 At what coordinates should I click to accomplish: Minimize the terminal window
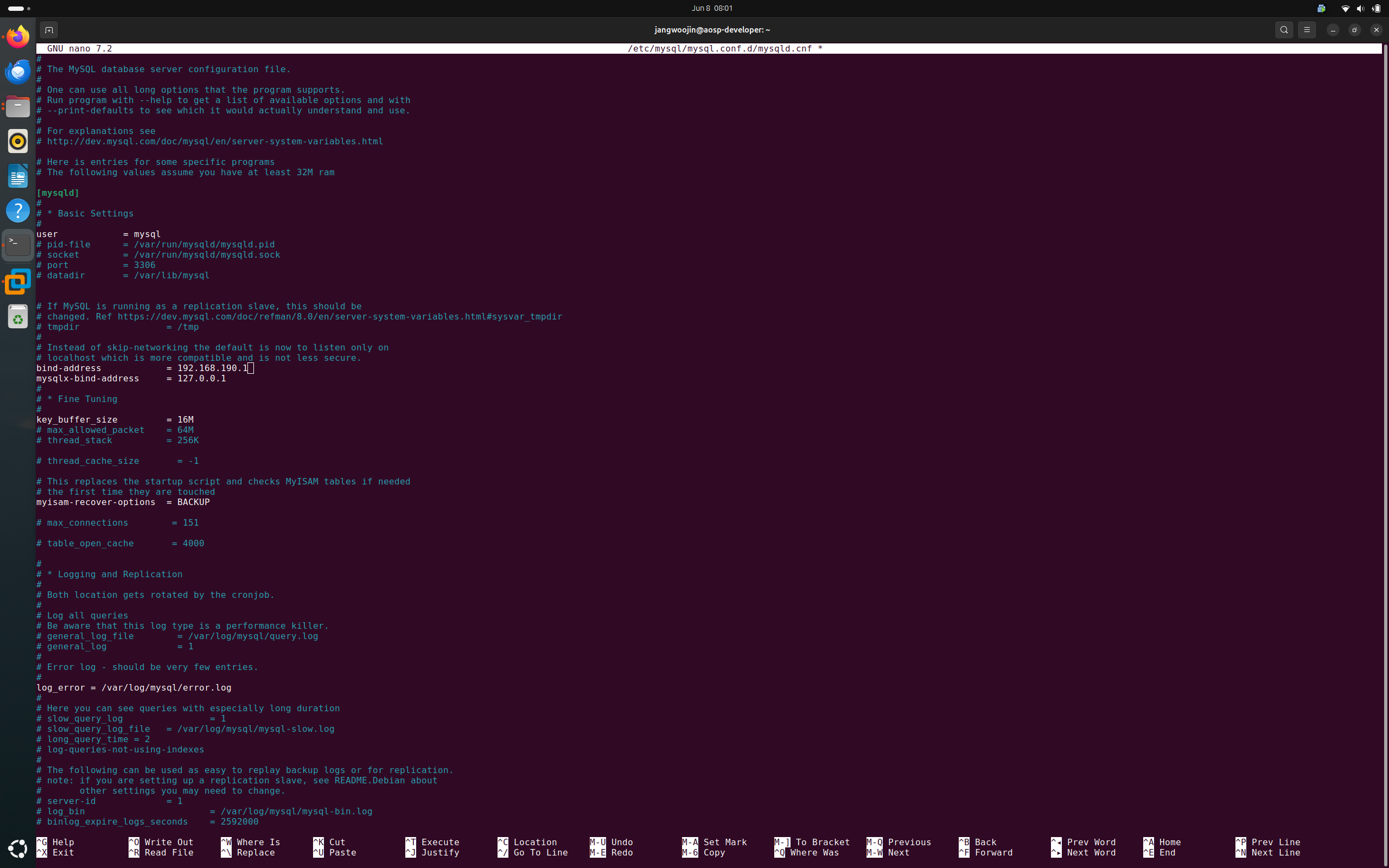1333,30
